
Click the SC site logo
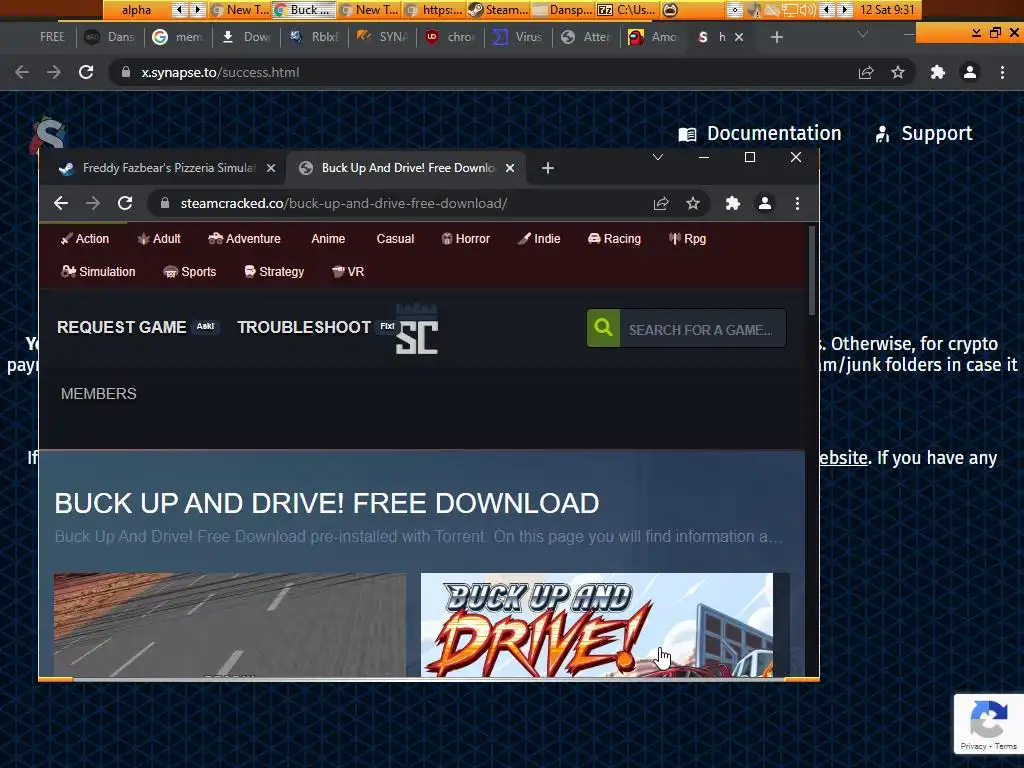coord(417,330)
